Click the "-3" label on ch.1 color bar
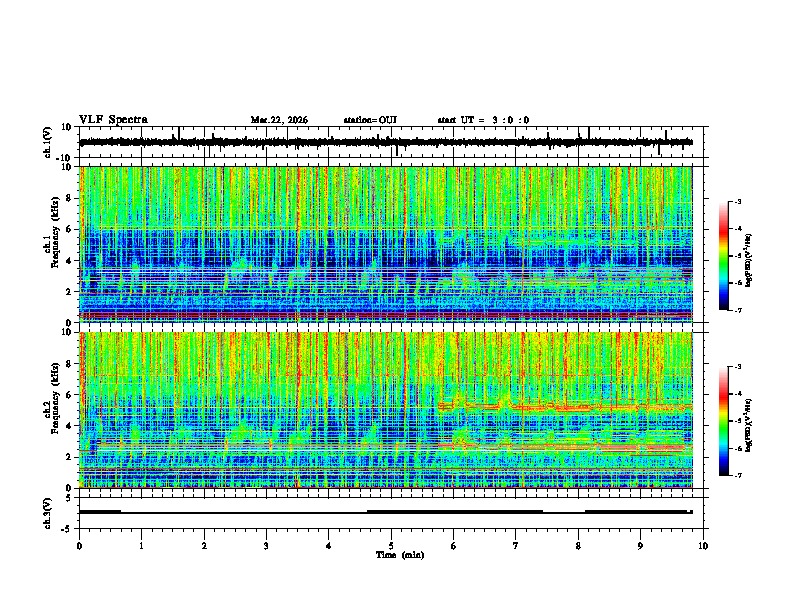Viewport: 792px width, 612px height. pos(737,201)
